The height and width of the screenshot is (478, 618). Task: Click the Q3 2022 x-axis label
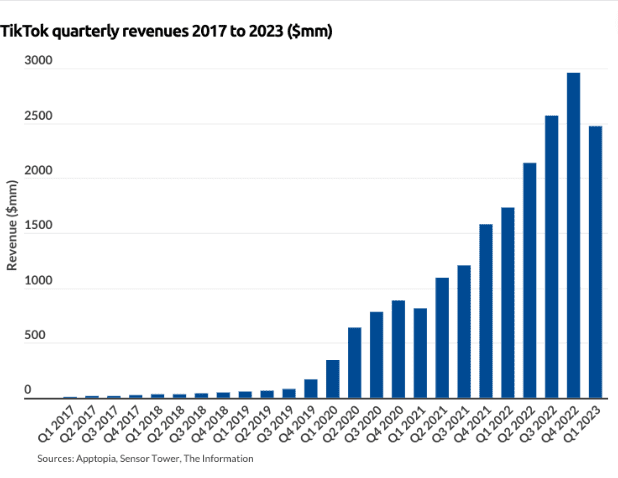(538, 424)
